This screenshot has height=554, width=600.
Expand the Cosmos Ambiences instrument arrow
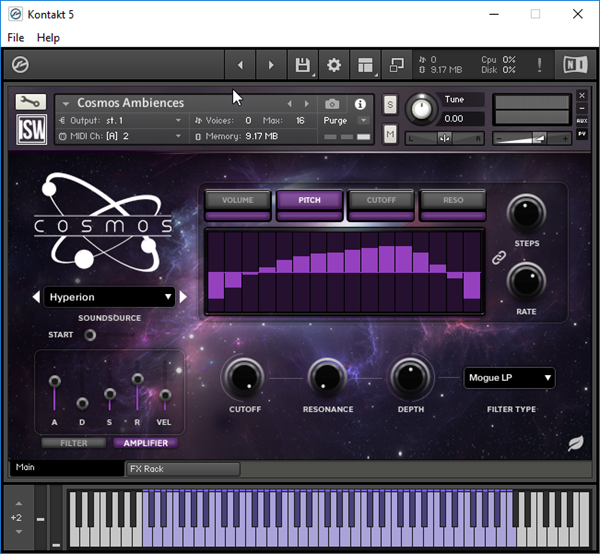[65, 104]
